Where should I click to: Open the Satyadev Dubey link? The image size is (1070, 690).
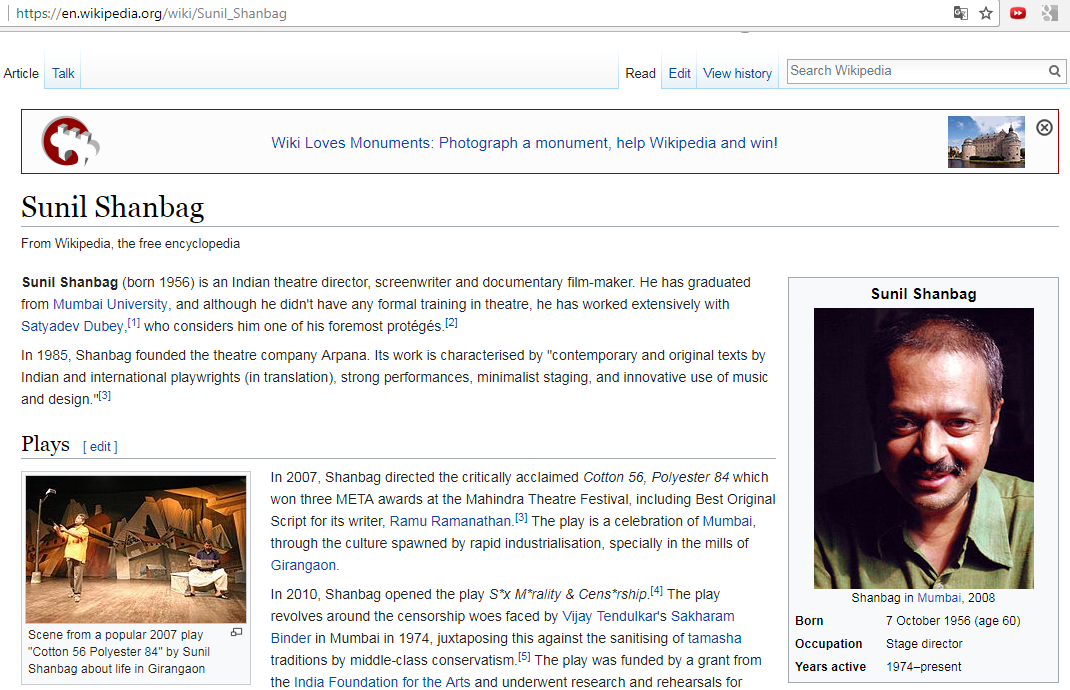72,326
